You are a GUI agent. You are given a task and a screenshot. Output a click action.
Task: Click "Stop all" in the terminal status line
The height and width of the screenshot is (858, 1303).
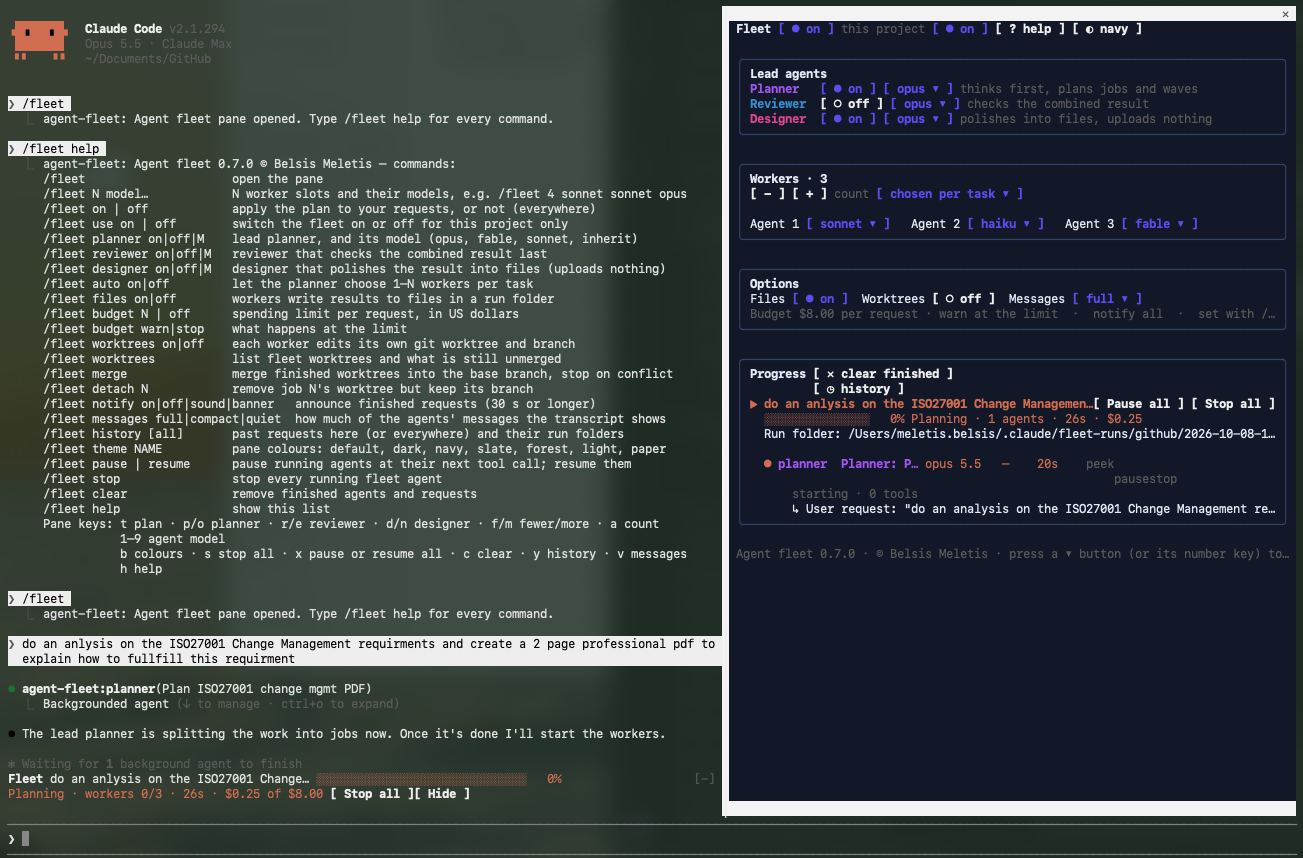click(x=371, y=794)
